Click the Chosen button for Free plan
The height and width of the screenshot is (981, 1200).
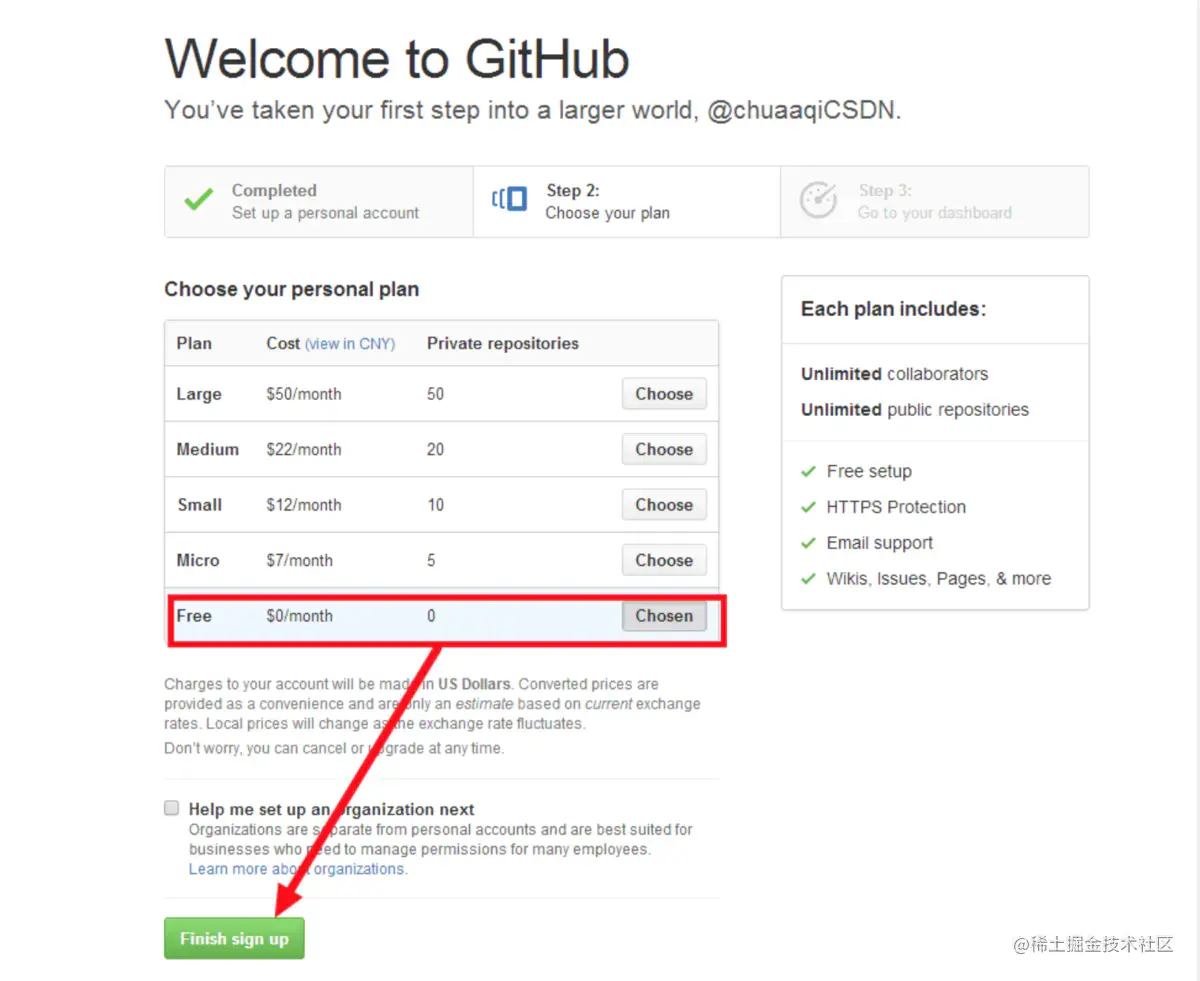664,616
